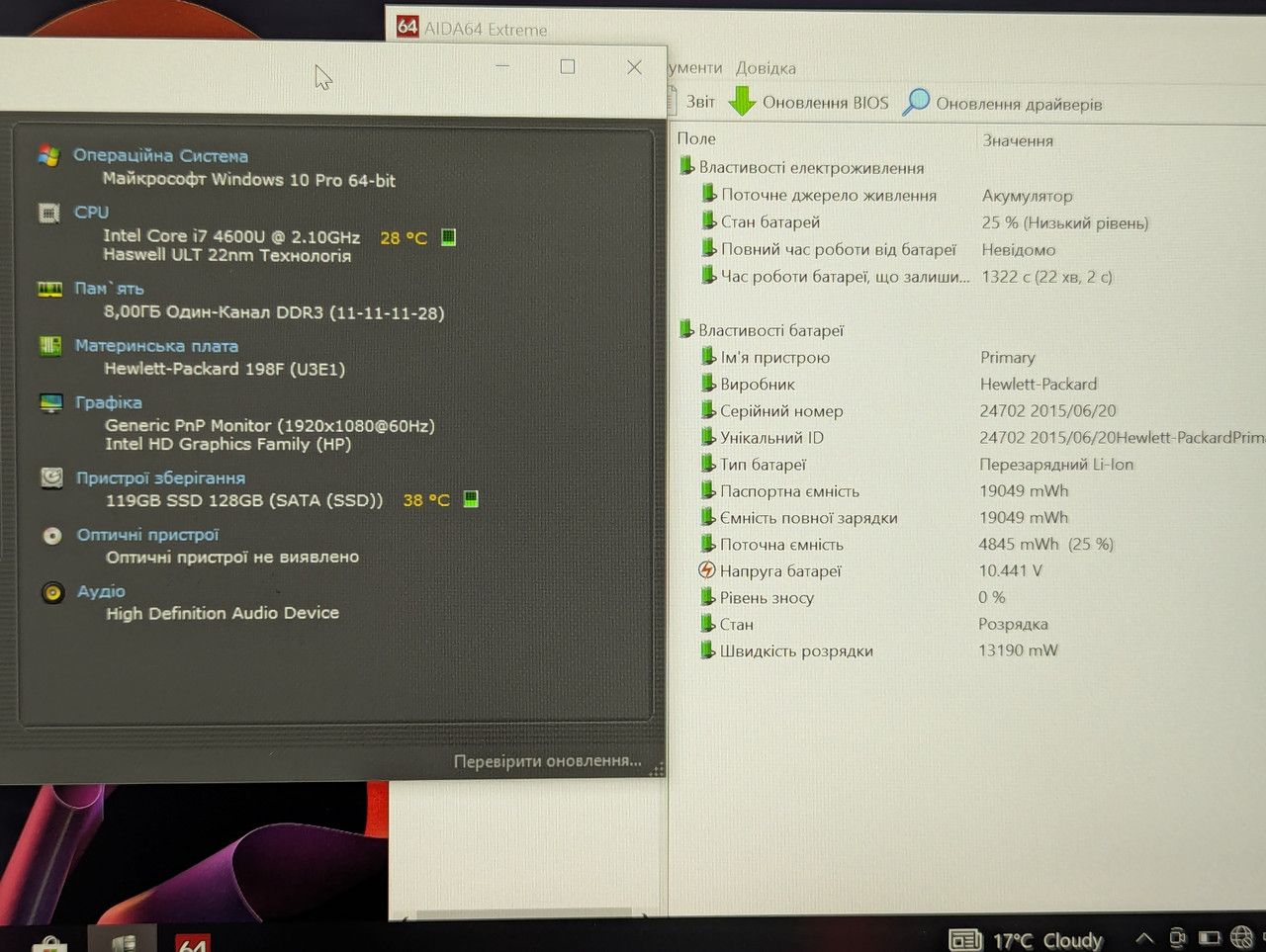
Task: Click the CPU chip icon in Speccy
Action: (x=48, y=213)
